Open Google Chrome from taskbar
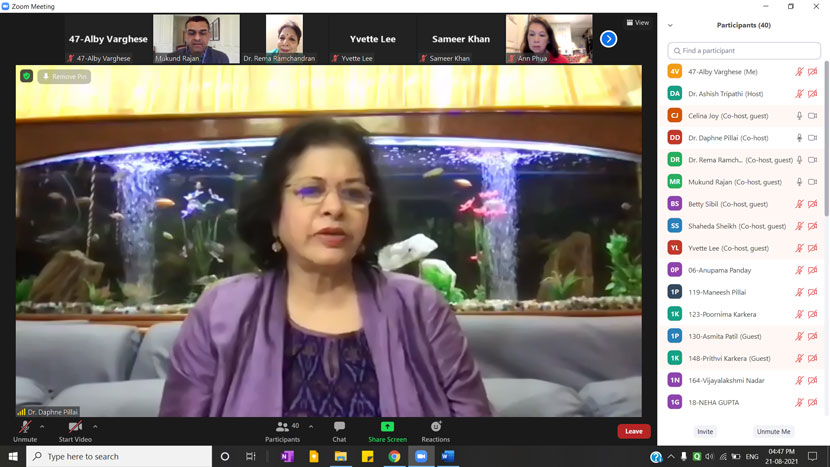830x467 pixels. tap(394, 456)
